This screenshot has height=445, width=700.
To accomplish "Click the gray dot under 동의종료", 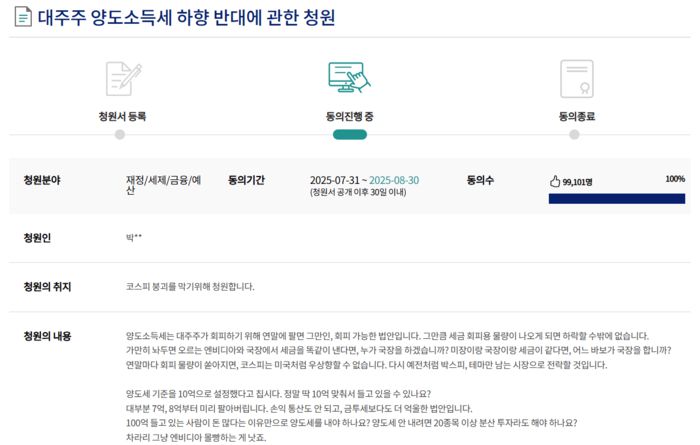I will 574,134.
